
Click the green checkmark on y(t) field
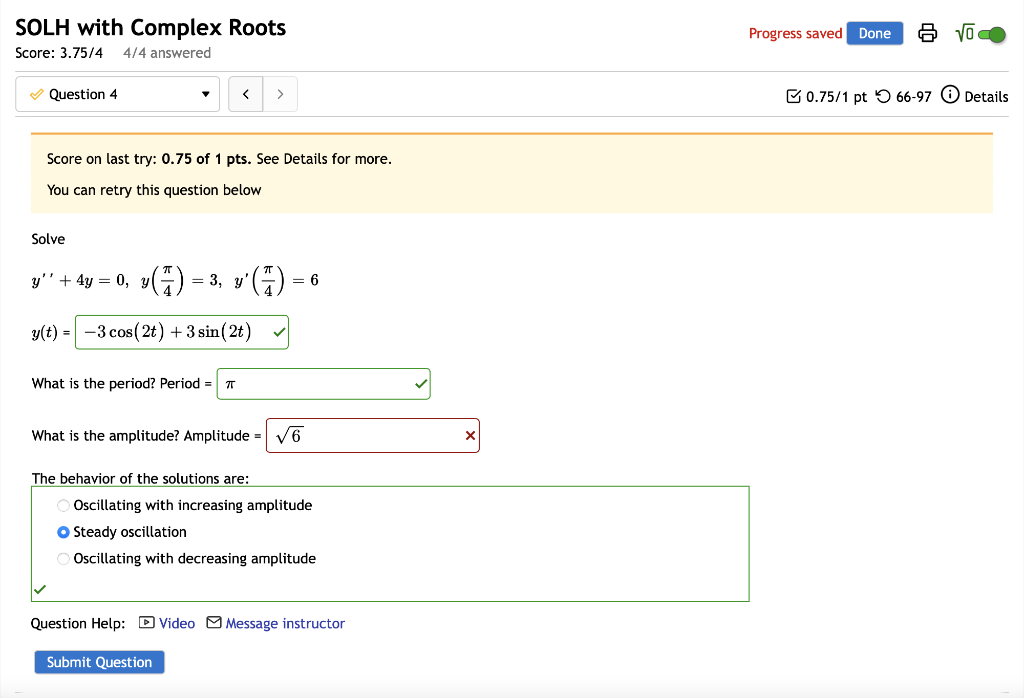[280, 332]
